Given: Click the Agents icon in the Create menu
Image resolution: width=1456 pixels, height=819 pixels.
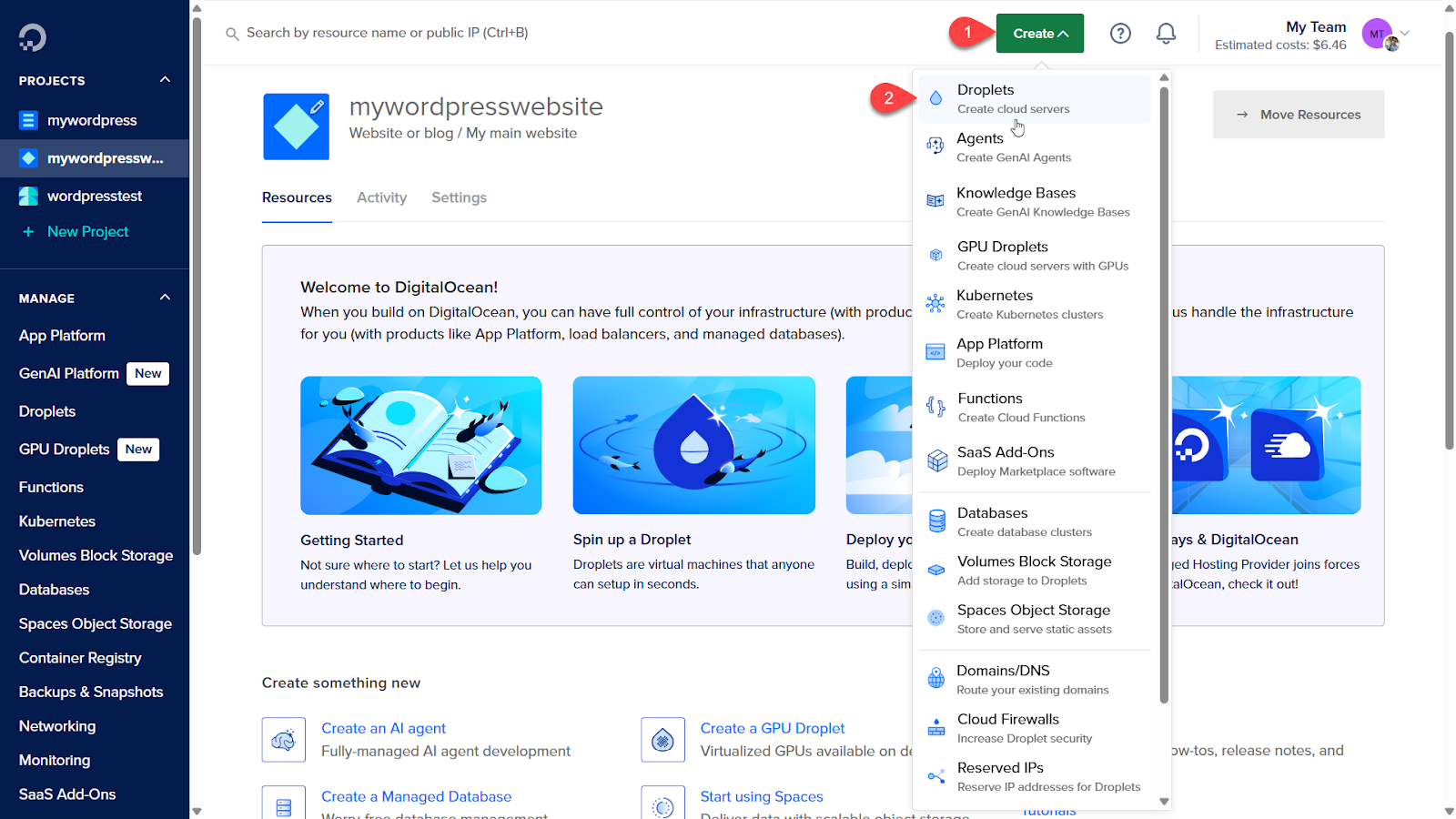Looking at the screenshot, I should click(x=935, y=146).
